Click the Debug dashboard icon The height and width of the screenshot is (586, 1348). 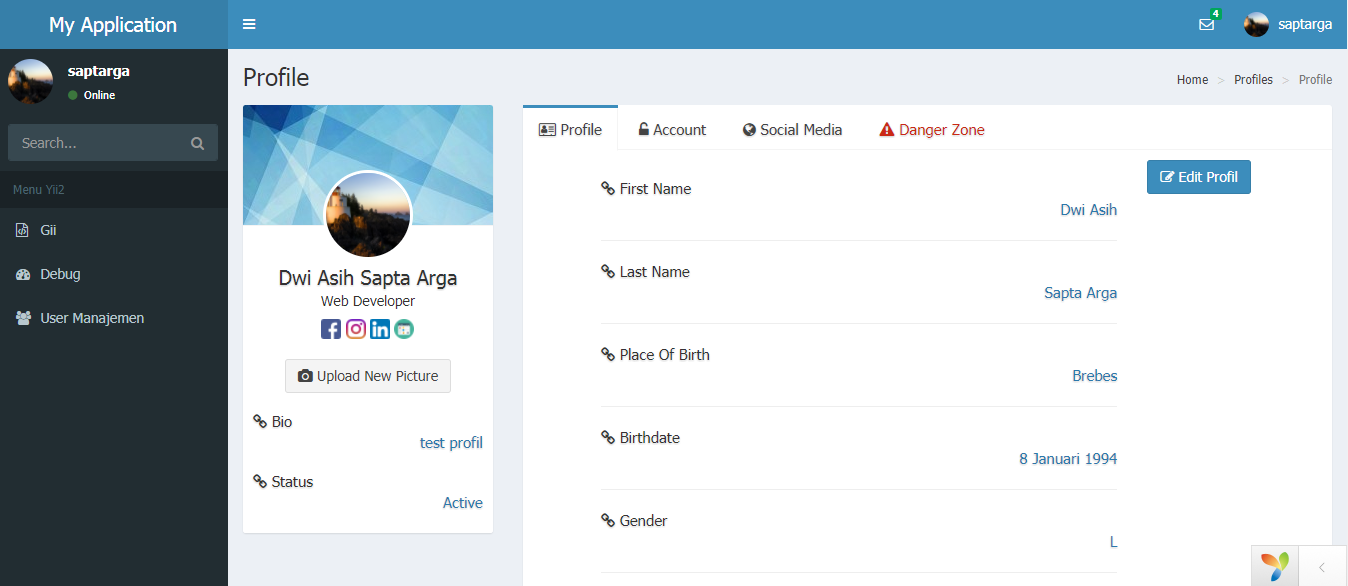[x=23, y=274]
